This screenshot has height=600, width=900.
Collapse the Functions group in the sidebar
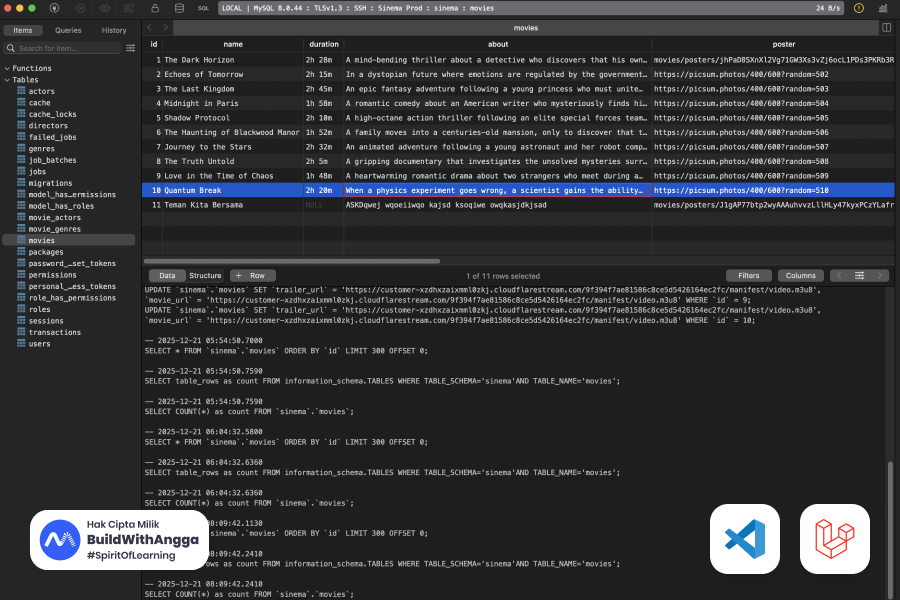pos(9,68)
